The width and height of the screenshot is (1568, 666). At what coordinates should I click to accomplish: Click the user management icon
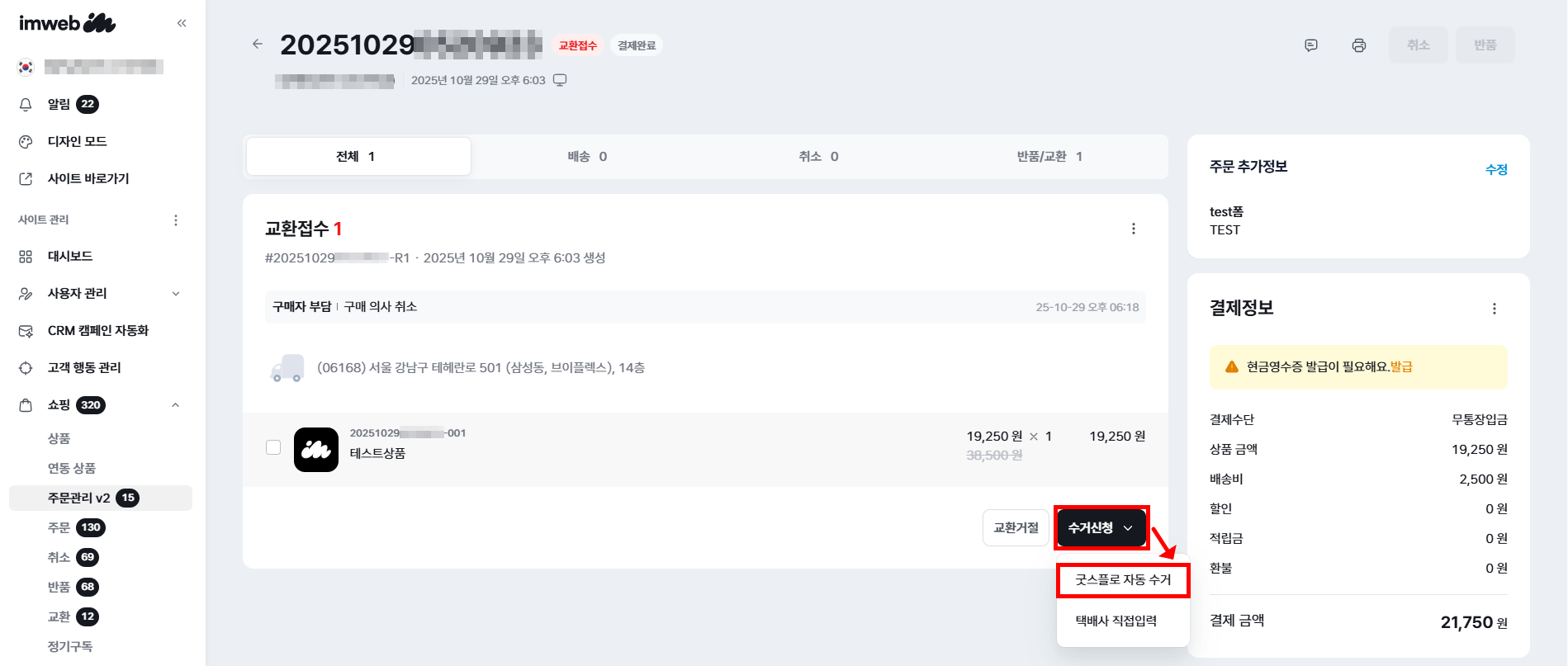(26, 294)
